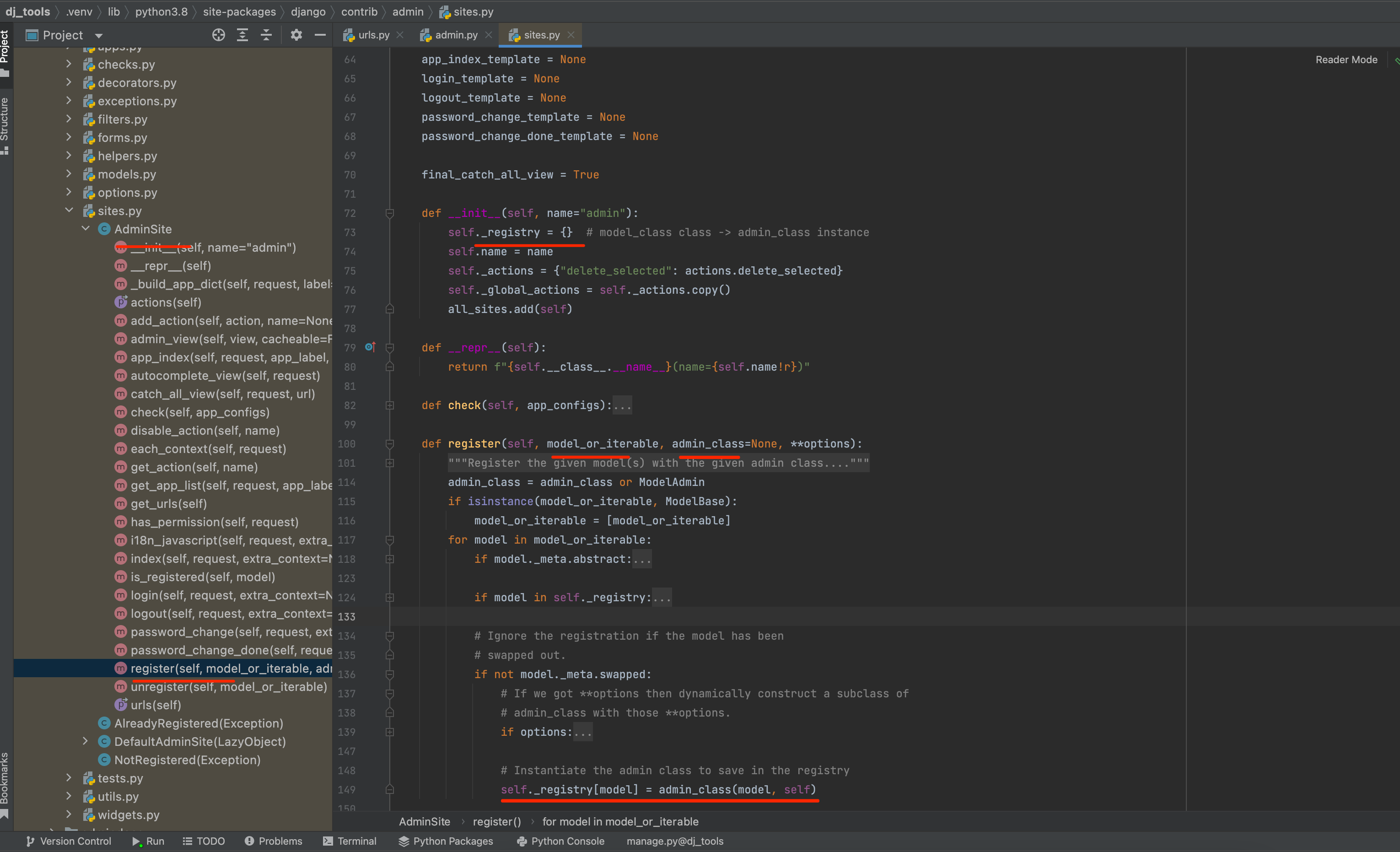Expand the exceptions.py tree node
The width and height of the screenshot is (1400, 852).
[69, 101]
